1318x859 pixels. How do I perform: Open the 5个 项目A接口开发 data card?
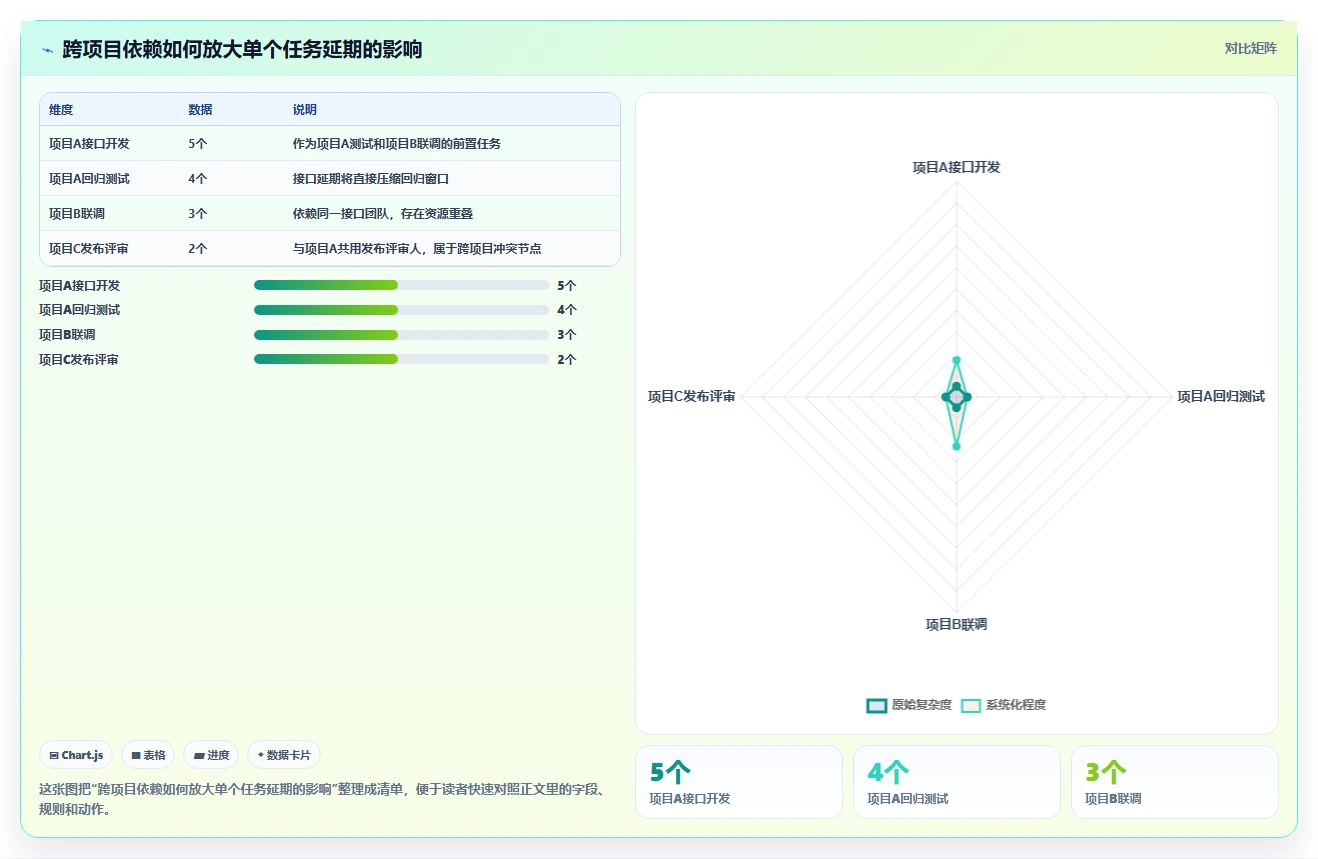739,782
